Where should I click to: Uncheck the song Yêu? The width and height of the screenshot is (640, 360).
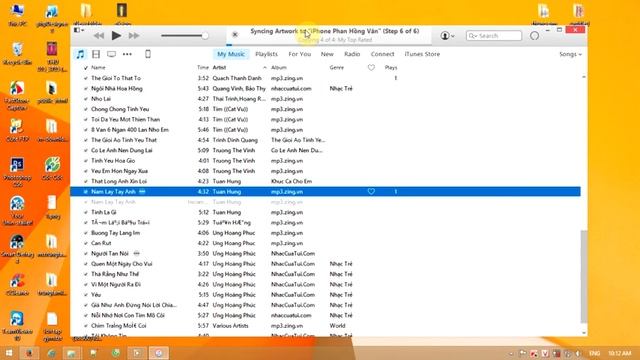[x=85, y=295]
